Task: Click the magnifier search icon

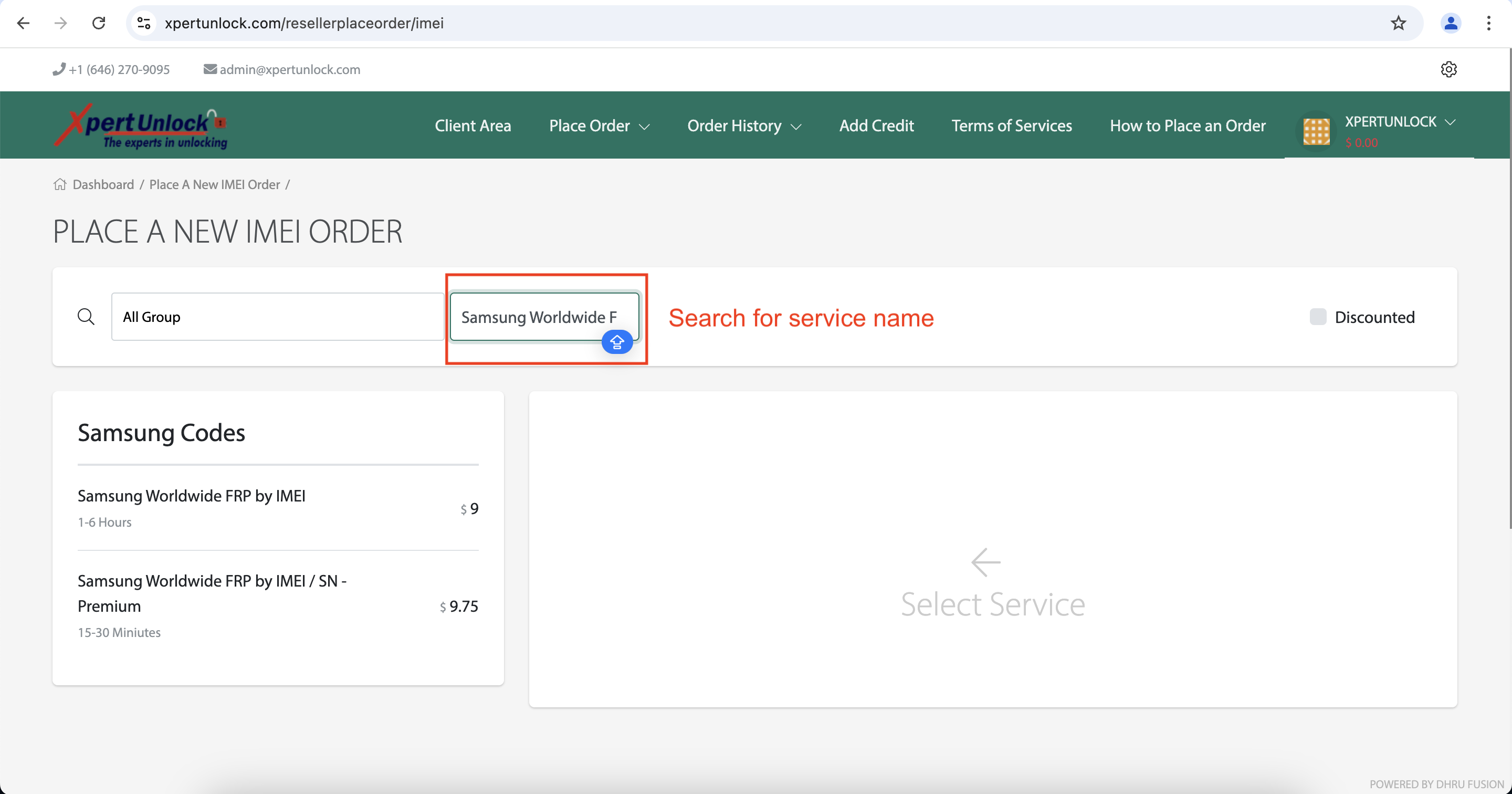Action: coord(86,317)
